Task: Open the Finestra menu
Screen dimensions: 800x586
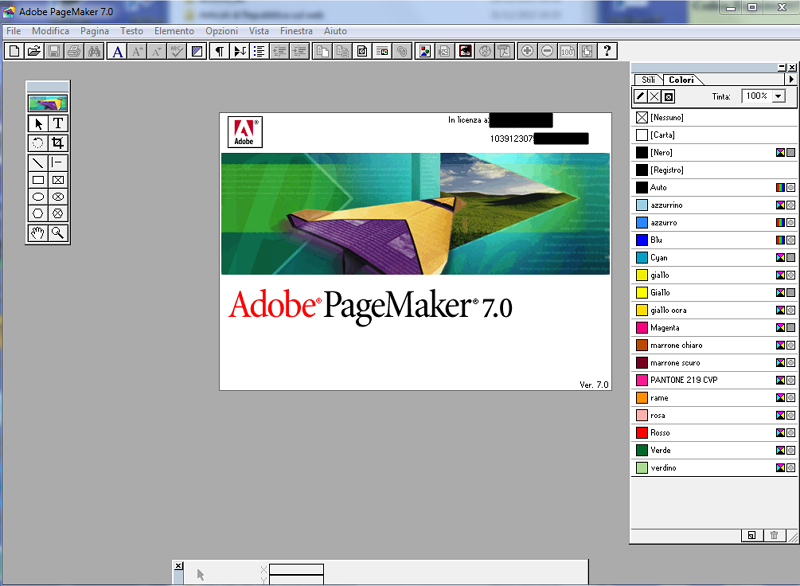Action: click(x=296, y=31)
